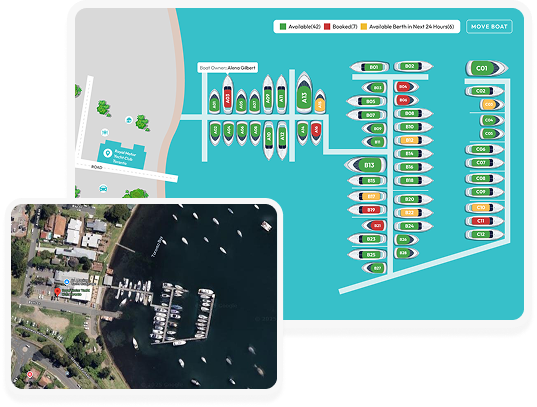The height and width of the screenshot is (407, 537).
Task: Select the booked boat at berth B19
Action: coord(367,210)
